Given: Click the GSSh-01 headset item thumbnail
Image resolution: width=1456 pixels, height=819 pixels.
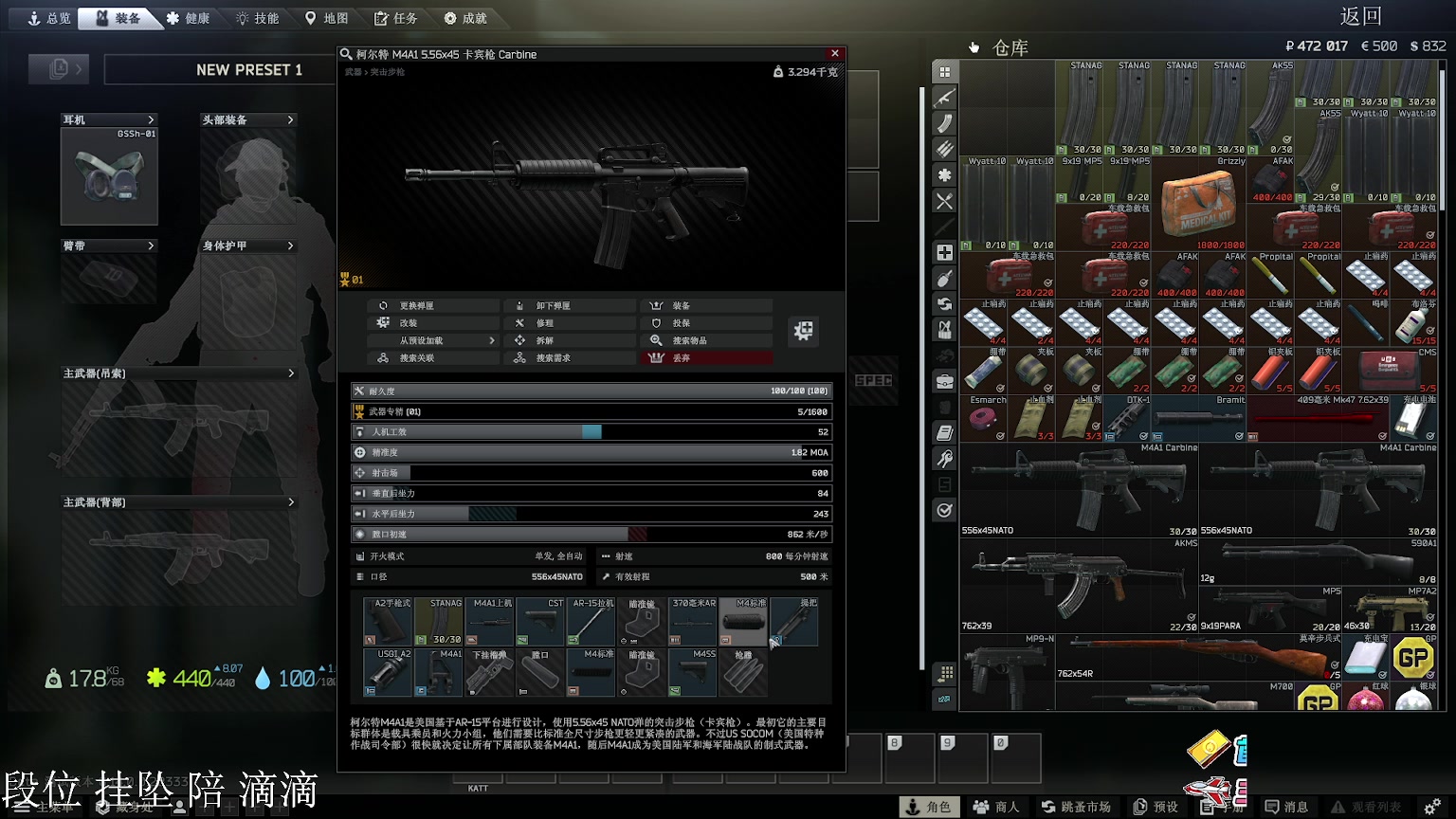Looking at the screenshot, I should pyautogui.click(x=109, y=176).
